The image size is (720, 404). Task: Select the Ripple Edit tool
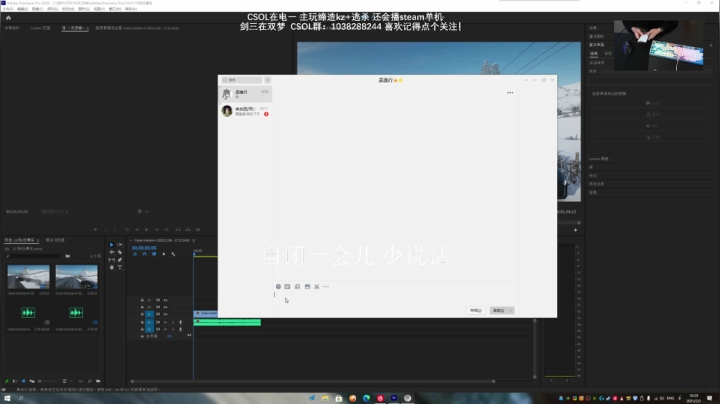click(x=112, y=252)
